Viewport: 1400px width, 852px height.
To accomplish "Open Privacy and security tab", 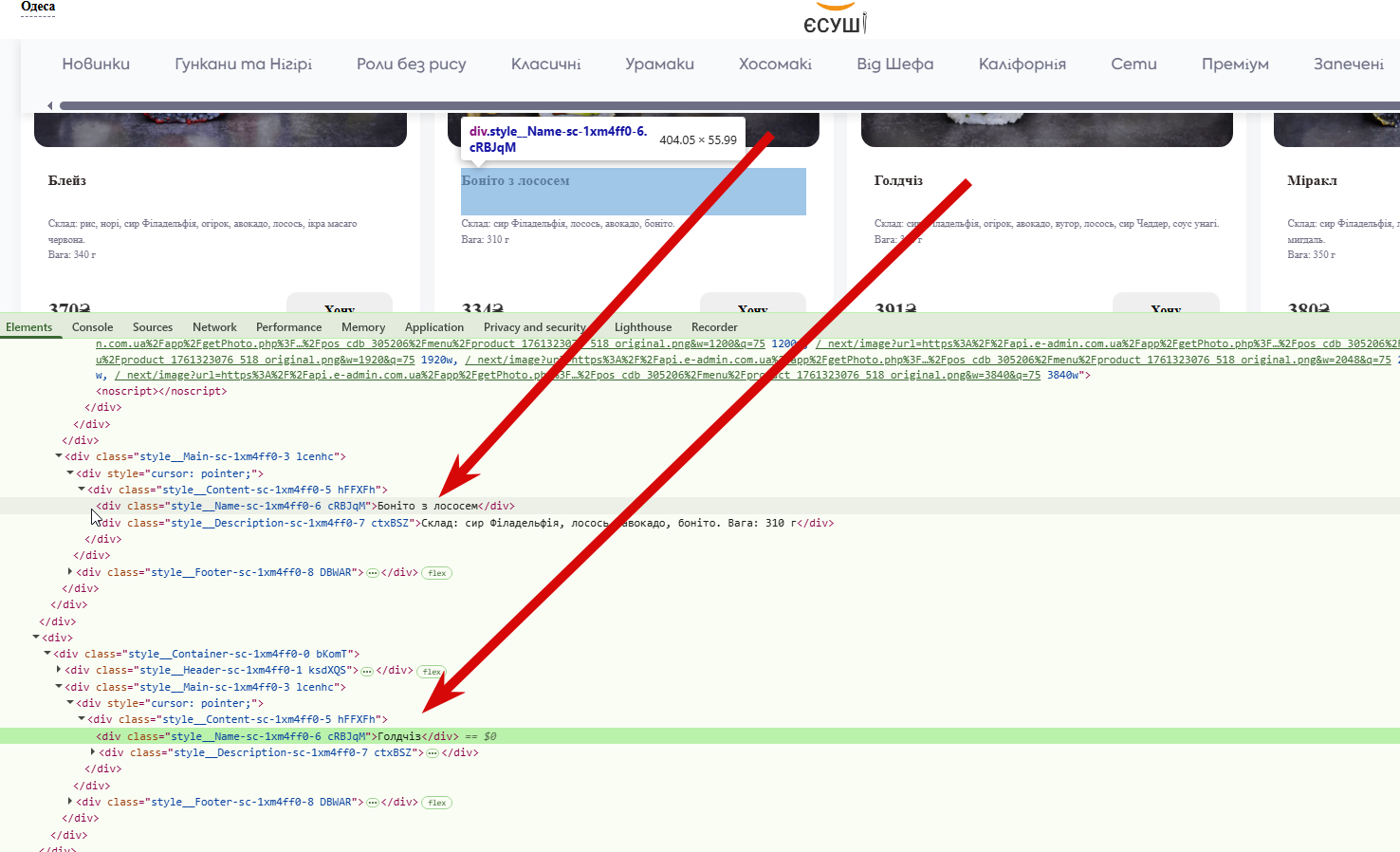I will [x=535, y=327].
